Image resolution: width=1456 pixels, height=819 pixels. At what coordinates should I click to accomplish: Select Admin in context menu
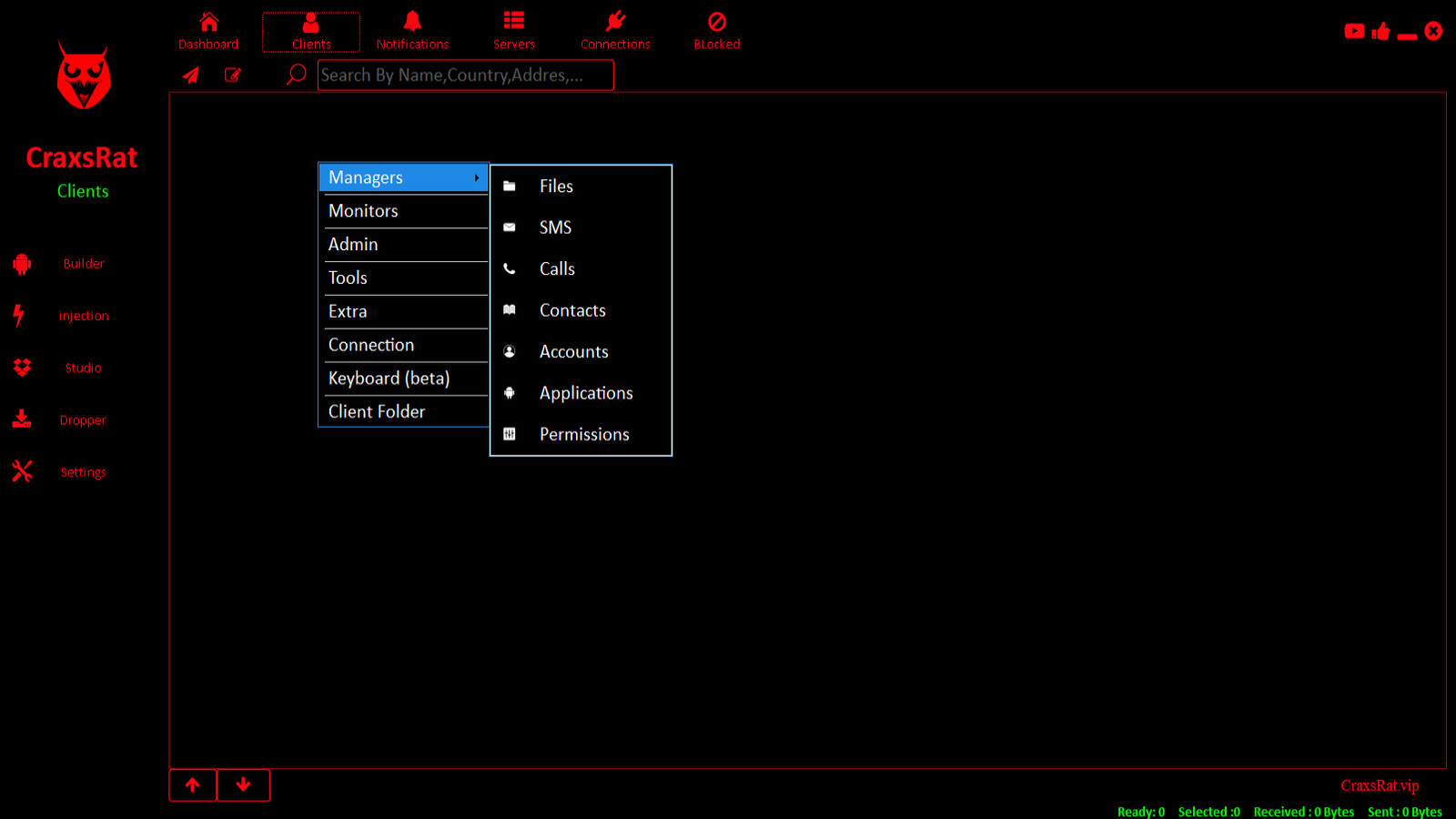403,245
